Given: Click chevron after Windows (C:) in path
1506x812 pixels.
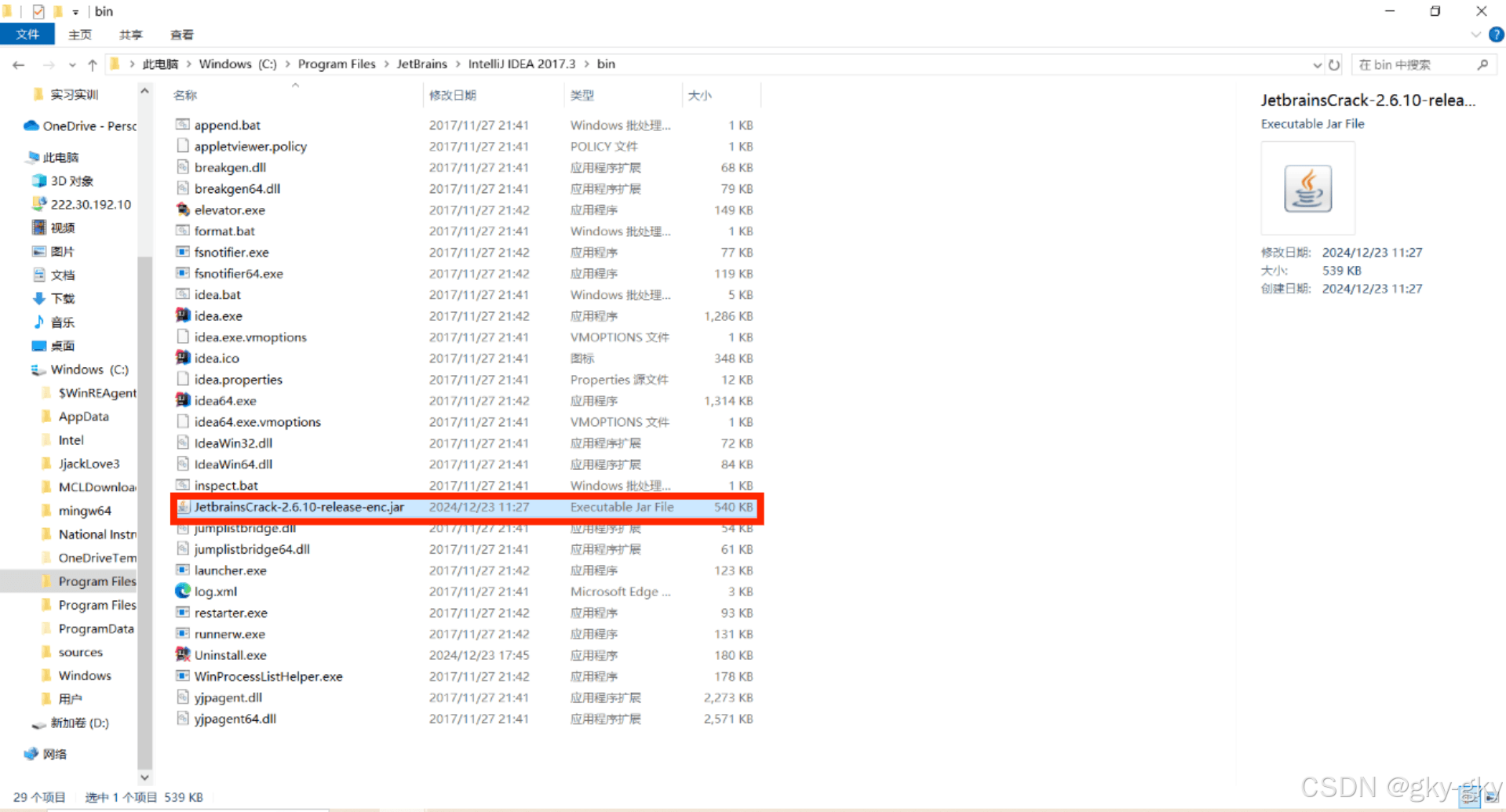Looking at the screenshot, I should pyautogui.click(x=287, y=64).
